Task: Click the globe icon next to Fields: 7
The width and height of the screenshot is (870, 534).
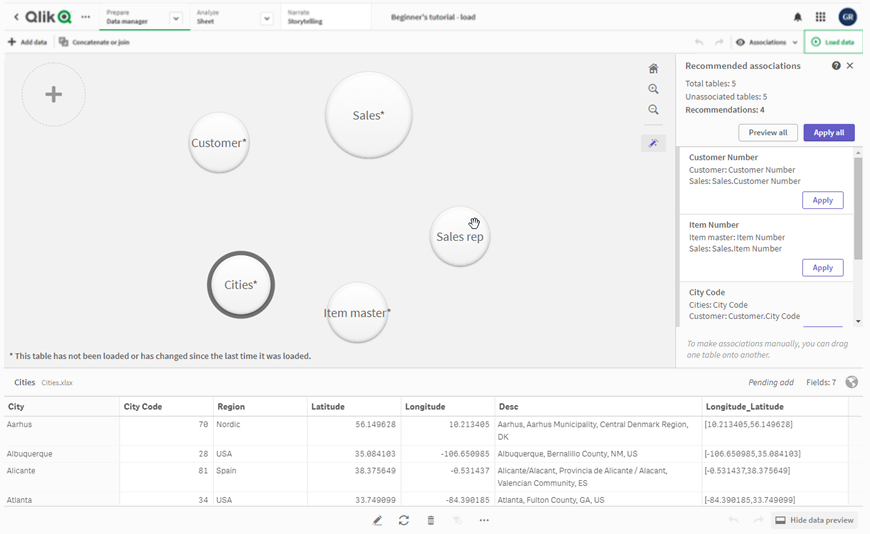Action: click(x=852, y=382)
